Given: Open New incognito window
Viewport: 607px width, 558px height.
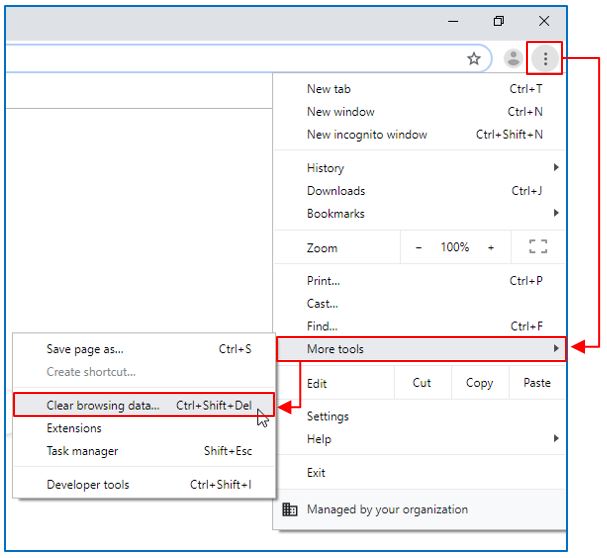Looking at the screenshot, I should pos(367,135).
